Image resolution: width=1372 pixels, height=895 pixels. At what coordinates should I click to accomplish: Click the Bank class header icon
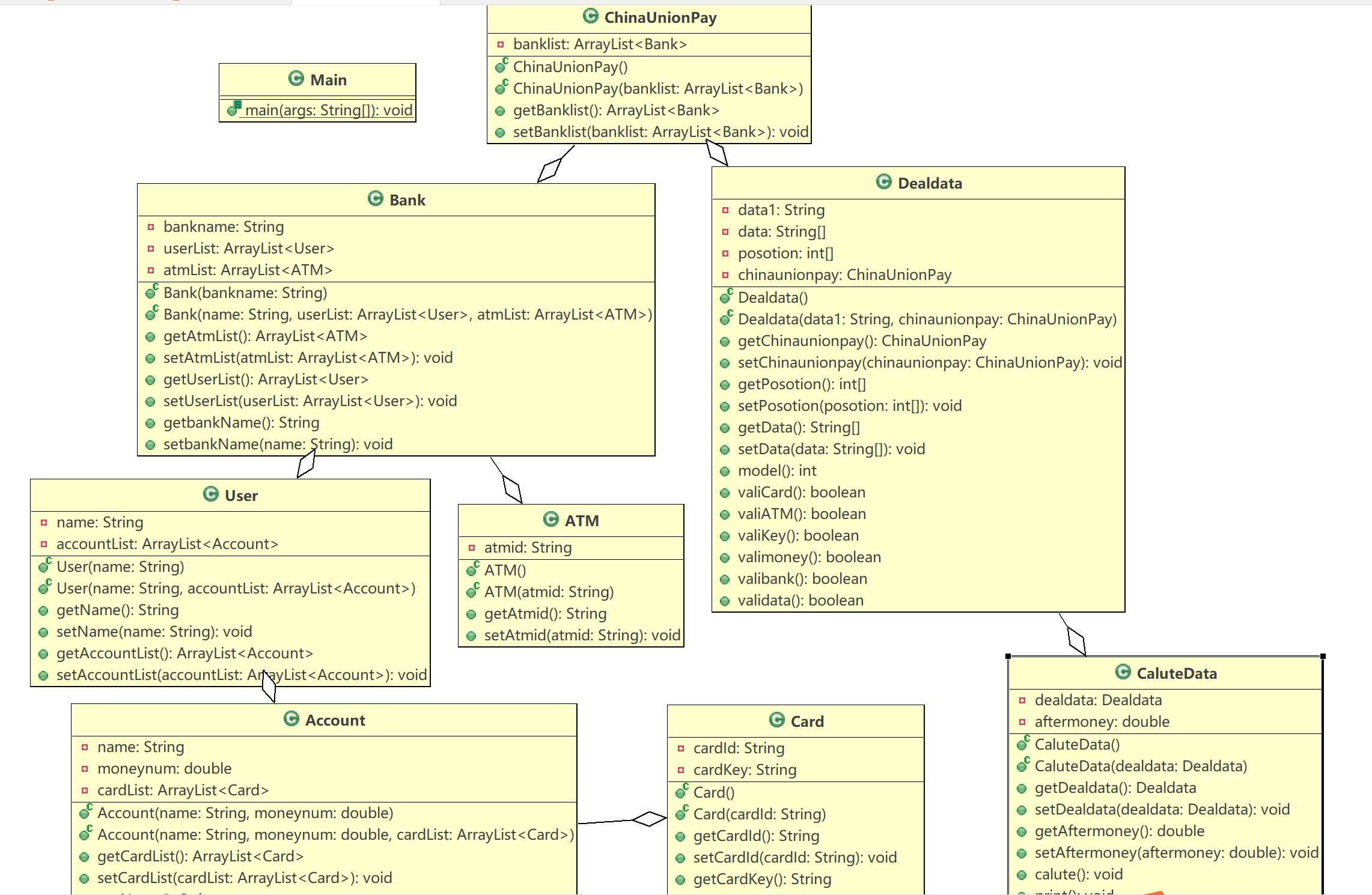click(375, 198)
